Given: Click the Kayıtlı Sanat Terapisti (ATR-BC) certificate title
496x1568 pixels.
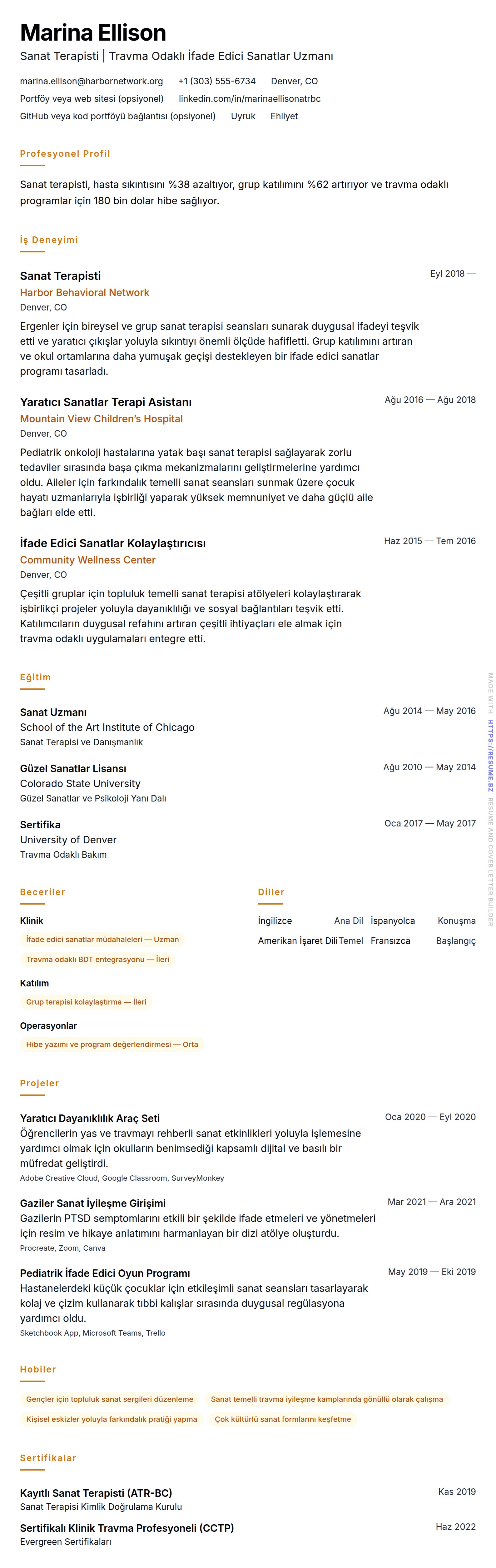Looking at the screenshot, I should coord(96,1493).
